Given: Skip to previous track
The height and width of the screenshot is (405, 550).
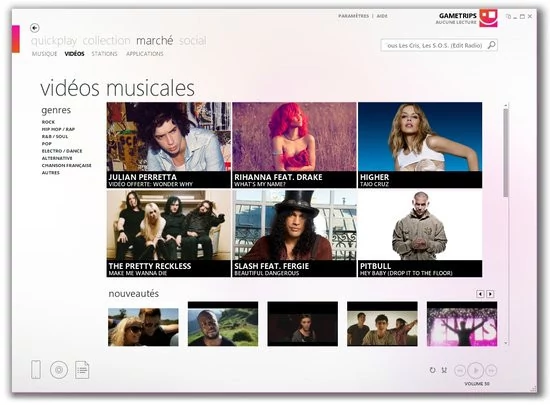Looking at the screenshot, I should pyautogui.click(x=460, y=370).
